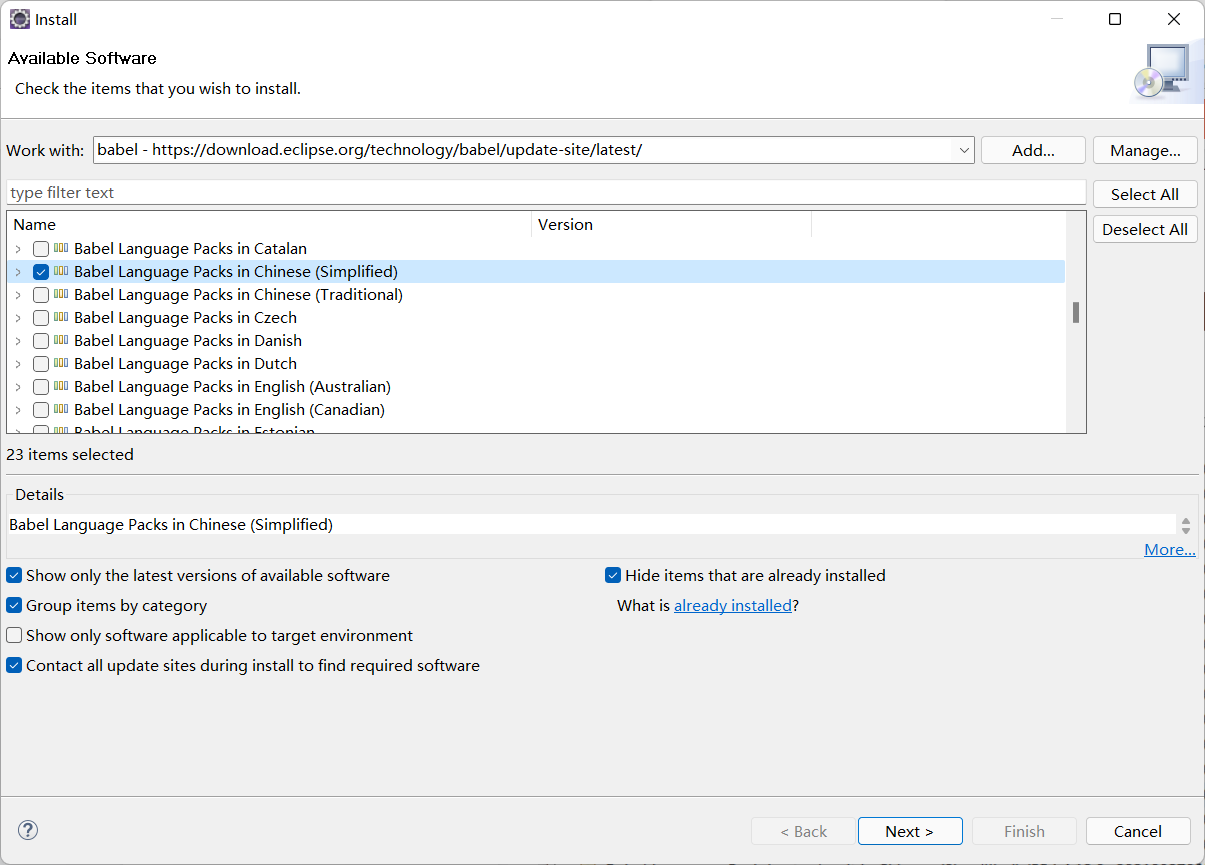Screen dimensions: 1205x865
Task: Expand the Dutch language pack node
Action: [18, 364]
